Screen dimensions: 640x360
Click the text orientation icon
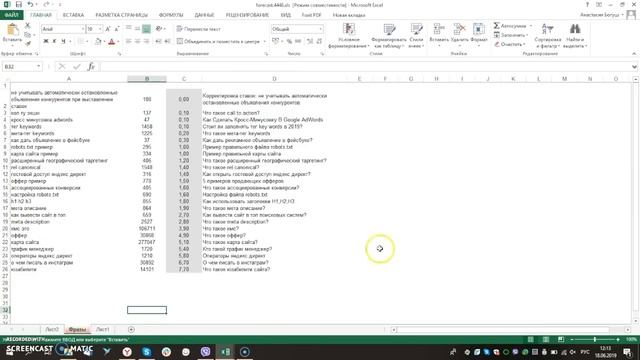tap(159, 29)
